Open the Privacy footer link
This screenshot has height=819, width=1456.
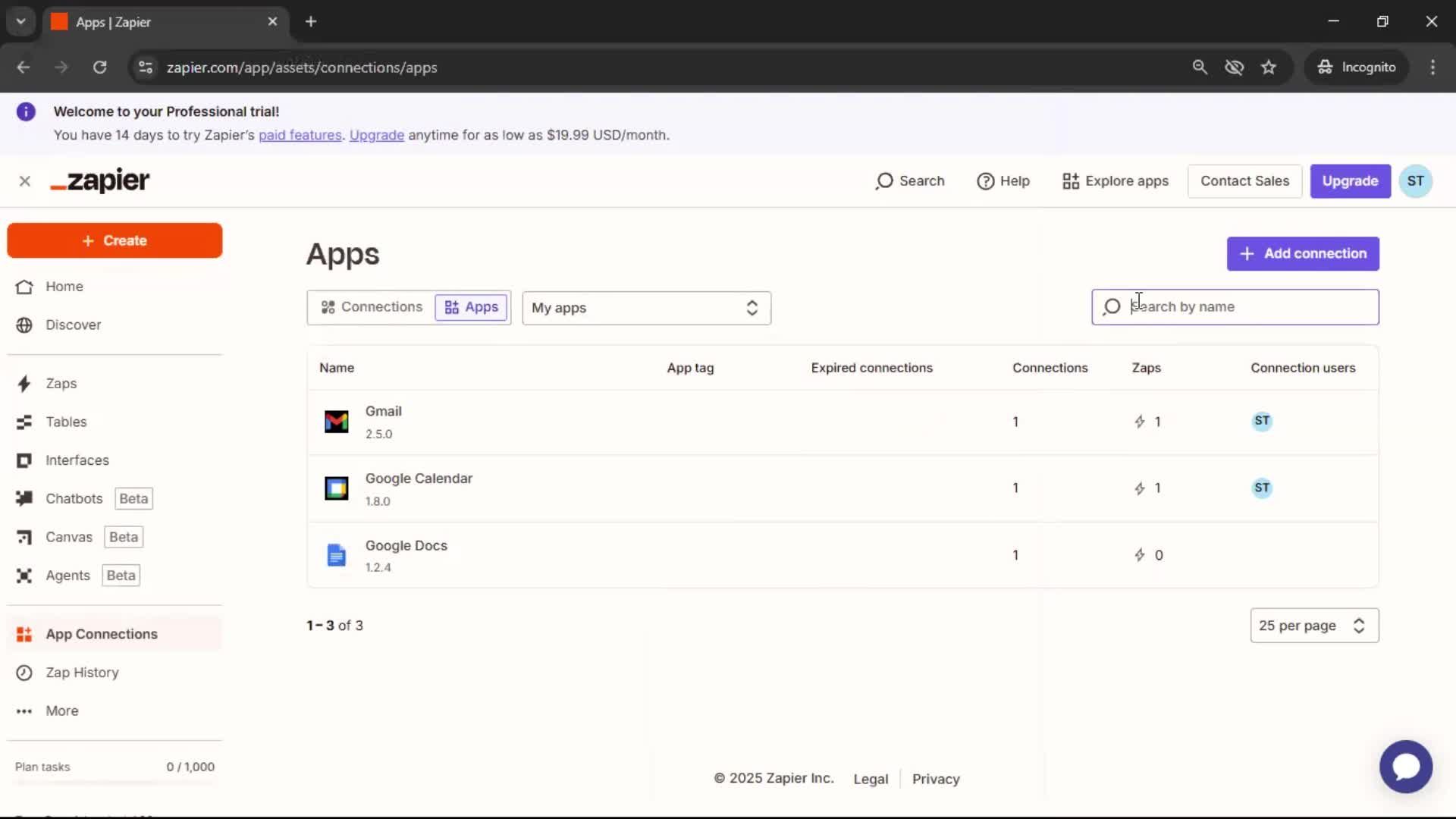[936, 779]
